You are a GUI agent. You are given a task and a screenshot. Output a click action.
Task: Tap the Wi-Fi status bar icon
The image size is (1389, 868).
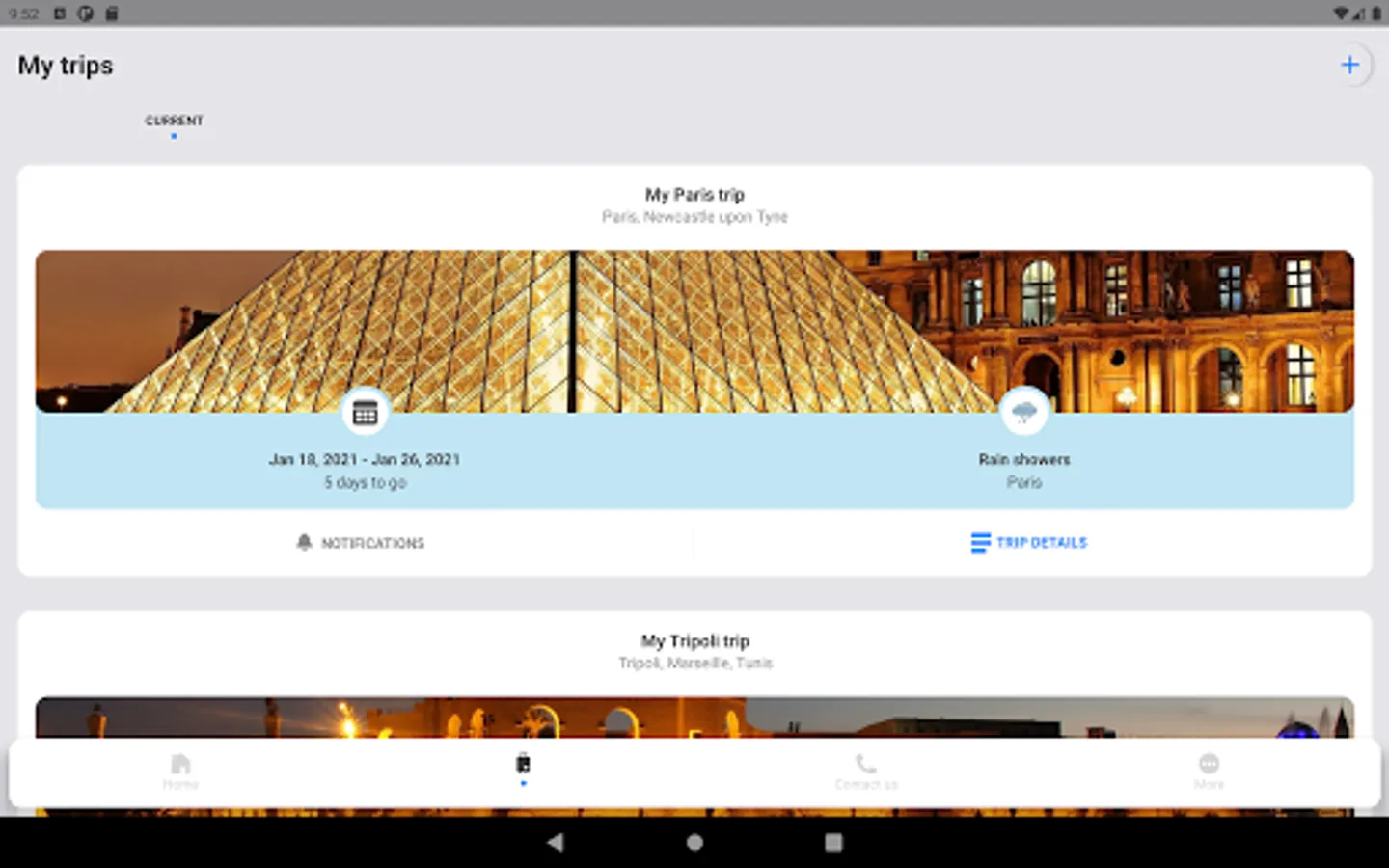coord(1341,14)
